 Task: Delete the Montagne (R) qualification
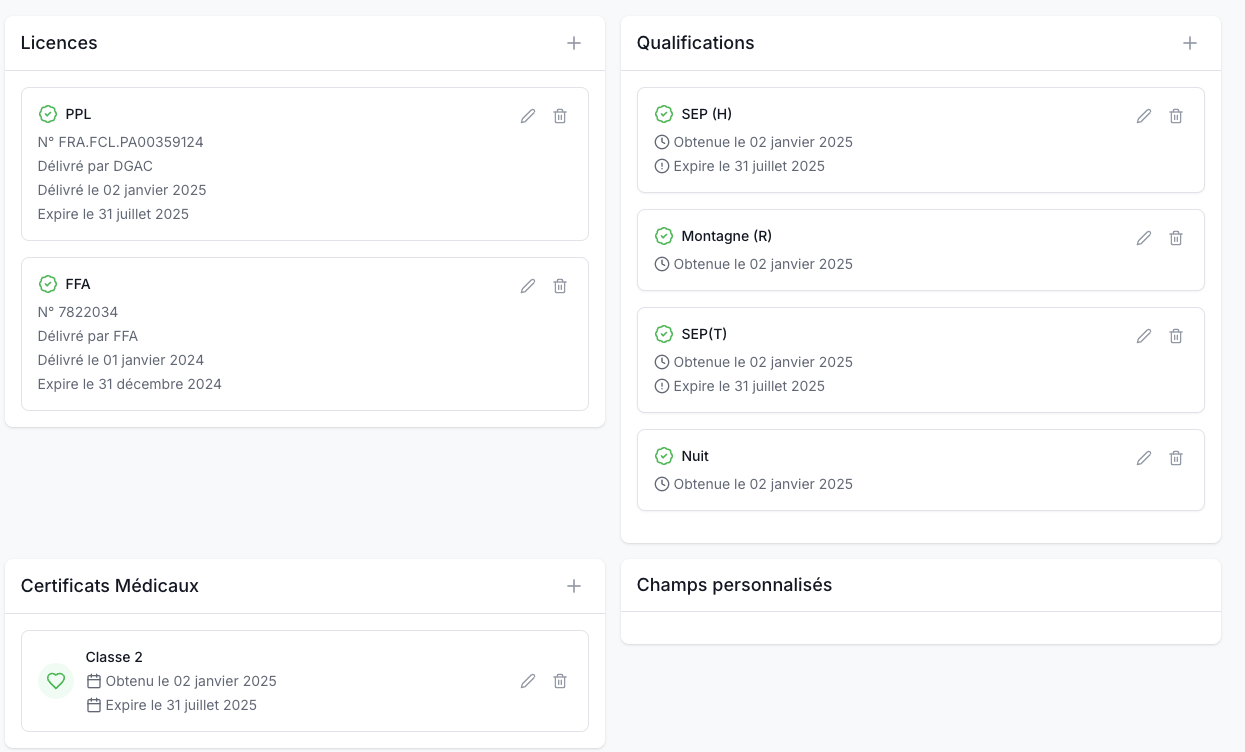[1176, 238]
